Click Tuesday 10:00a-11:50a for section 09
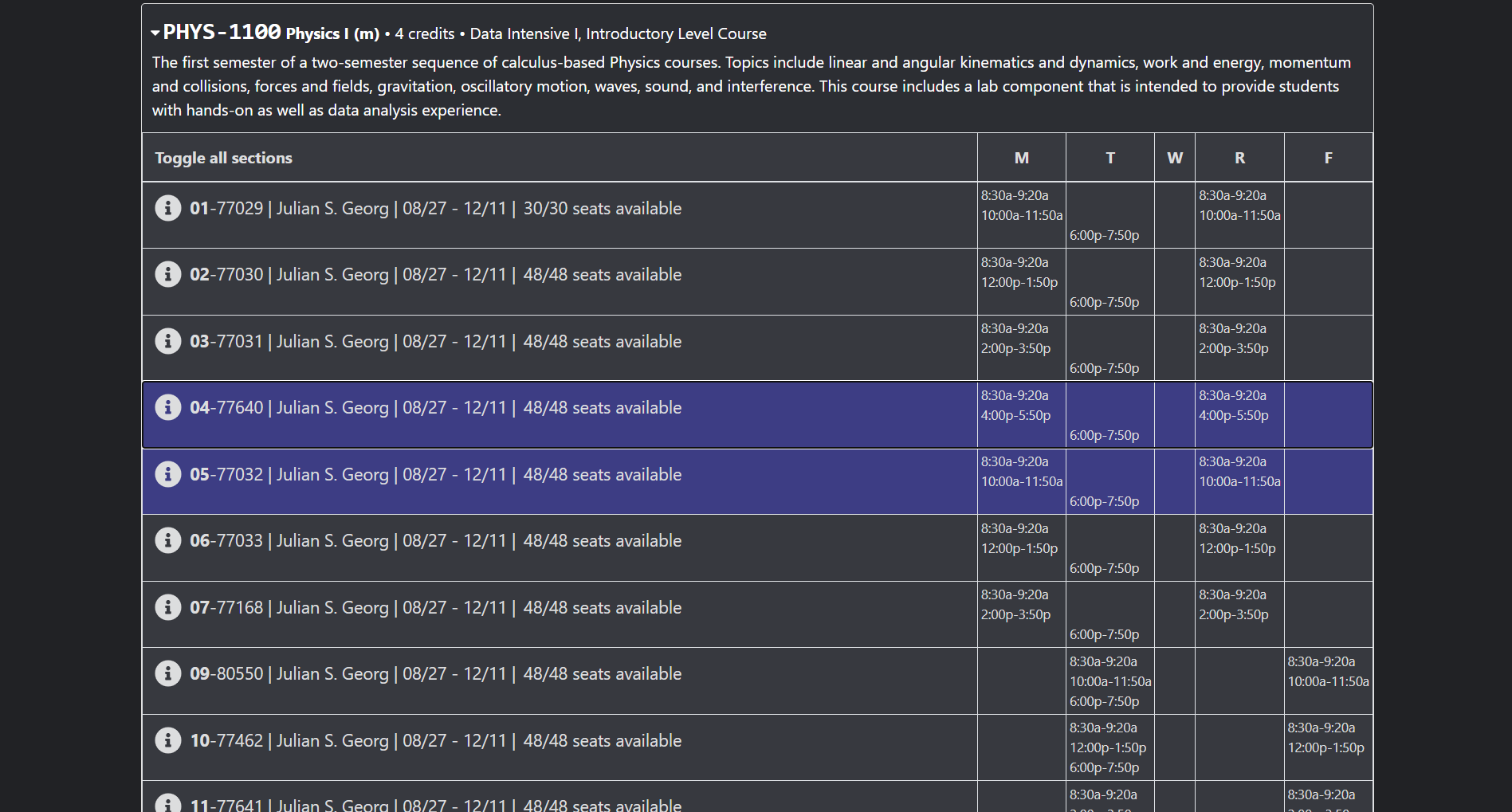The width and height of the screenshot is (1512, 812). (x=1110, y=681)
